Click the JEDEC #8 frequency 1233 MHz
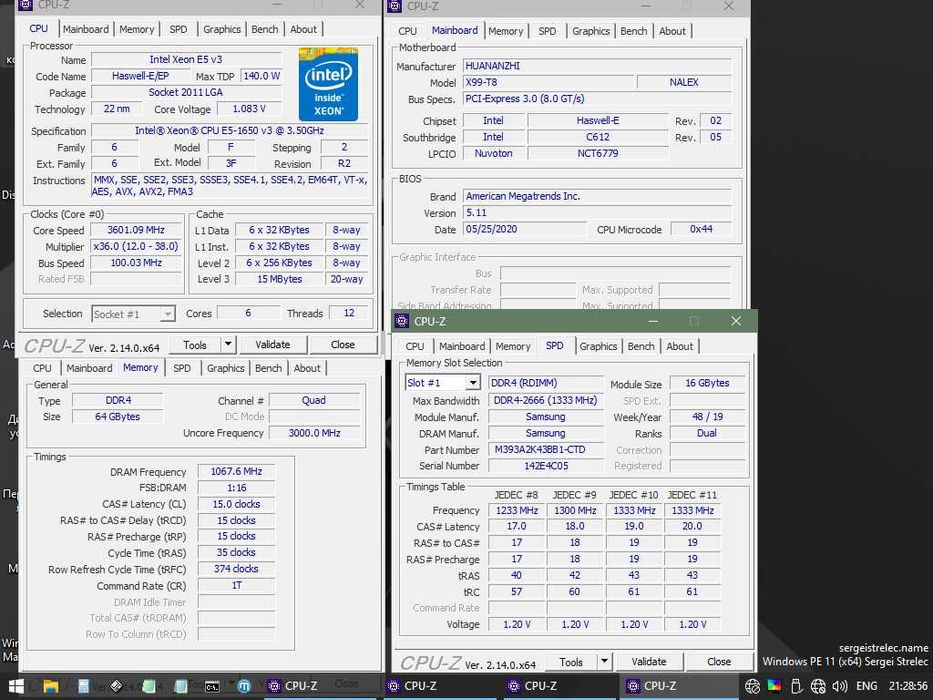933x700 pixels. [x=516, y=510]
